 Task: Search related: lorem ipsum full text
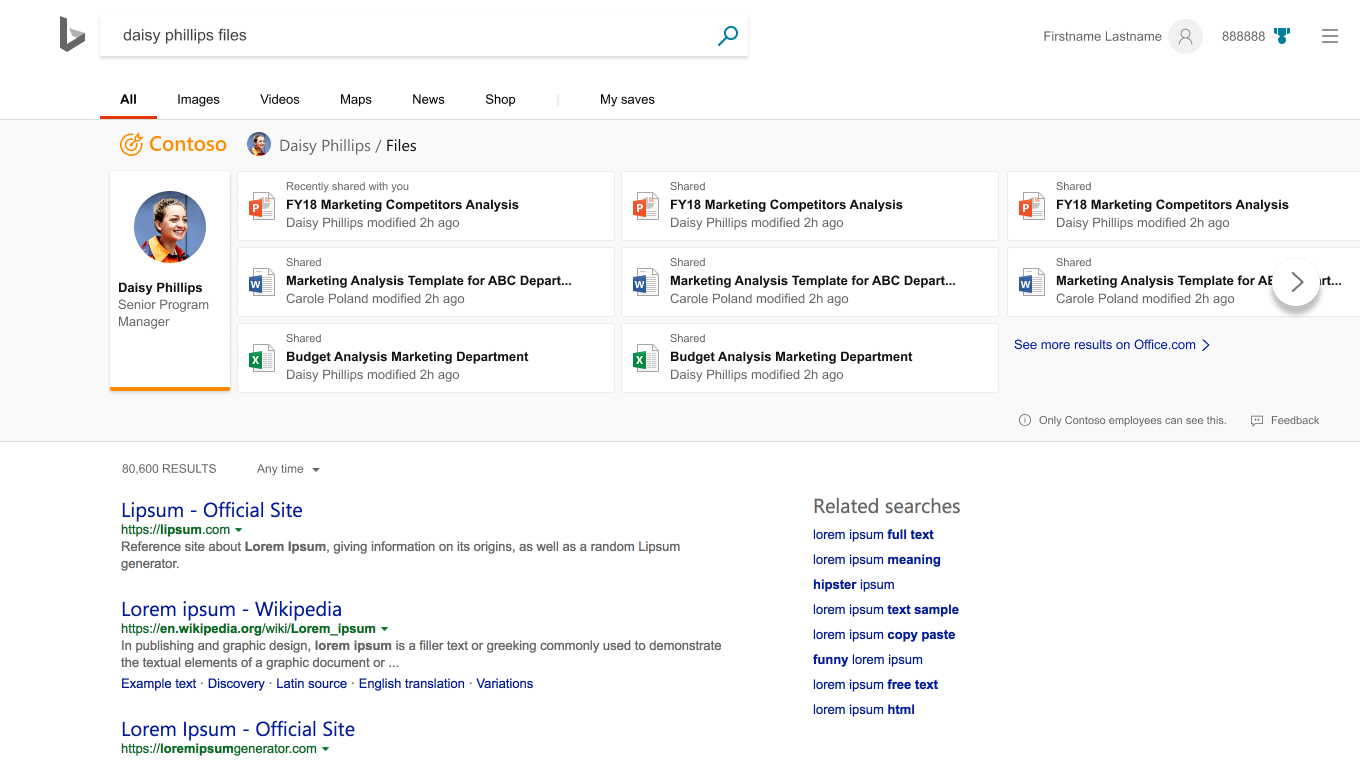873,535
